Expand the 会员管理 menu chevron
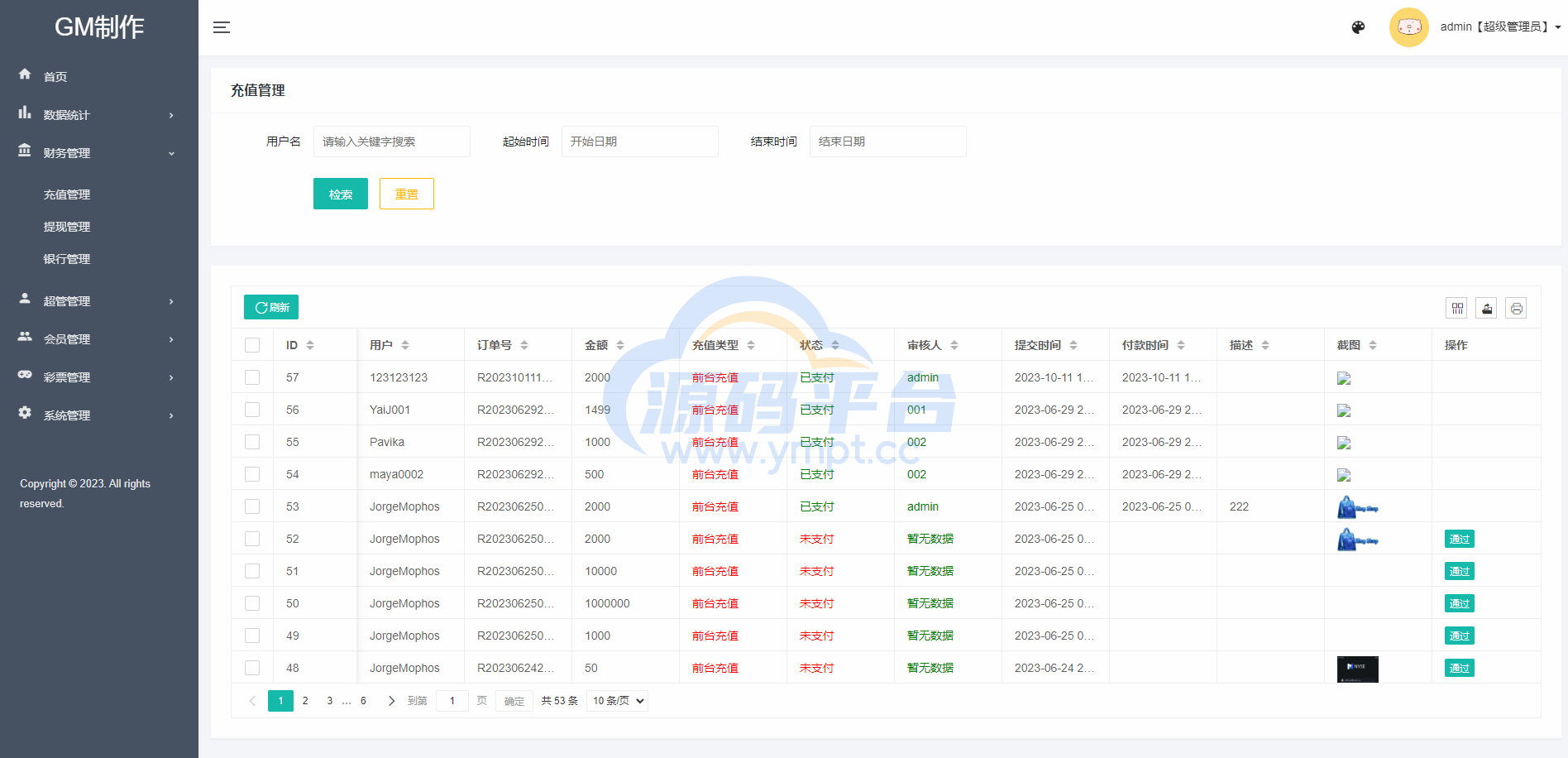 pyautogui.click(x=171, y=339)
